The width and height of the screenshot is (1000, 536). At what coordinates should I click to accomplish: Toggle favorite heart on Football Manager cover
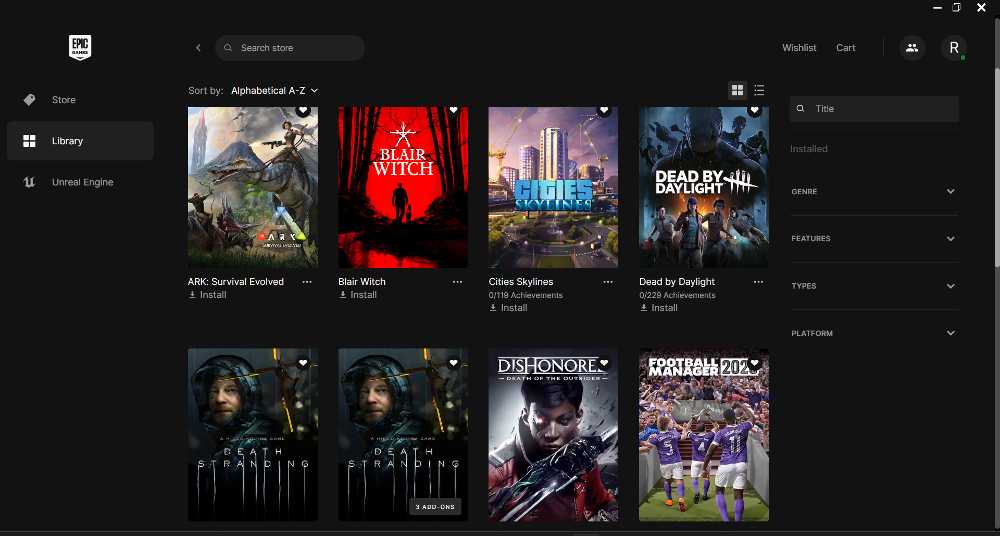754,363
